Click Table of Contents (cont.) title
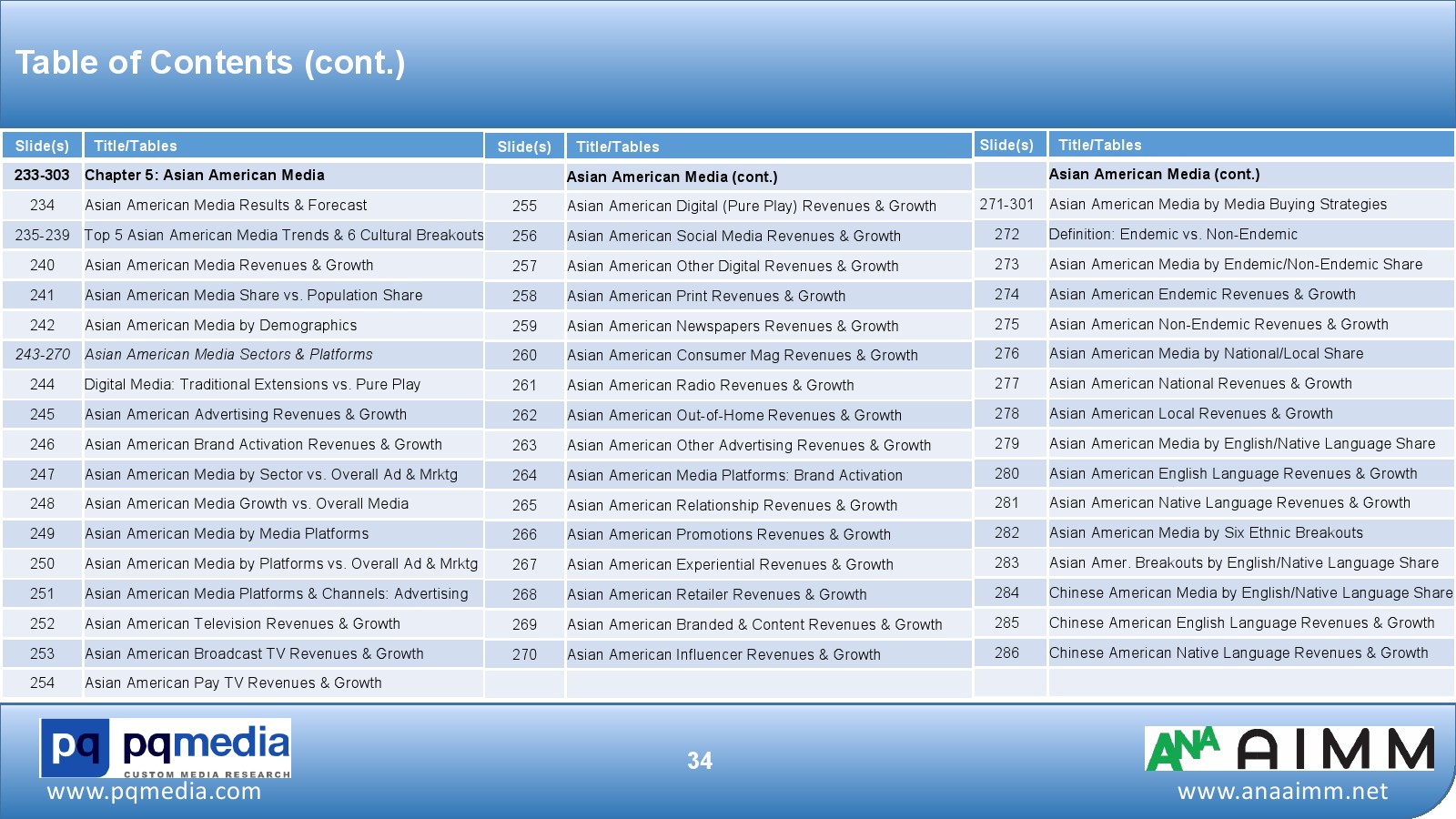 click(x=210, y=63)
